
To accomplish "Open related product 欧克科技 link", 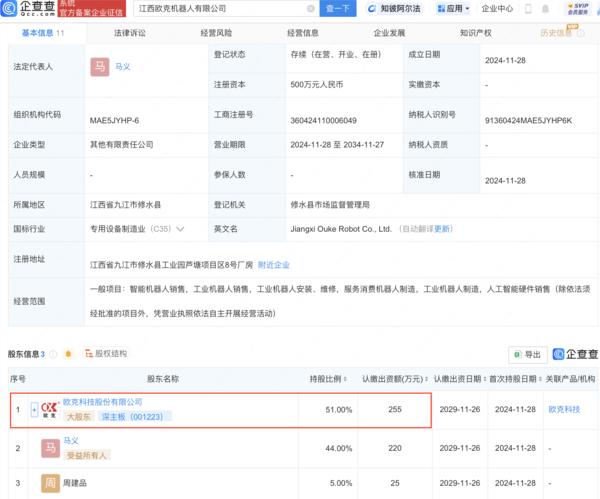I will coord(564,409).
